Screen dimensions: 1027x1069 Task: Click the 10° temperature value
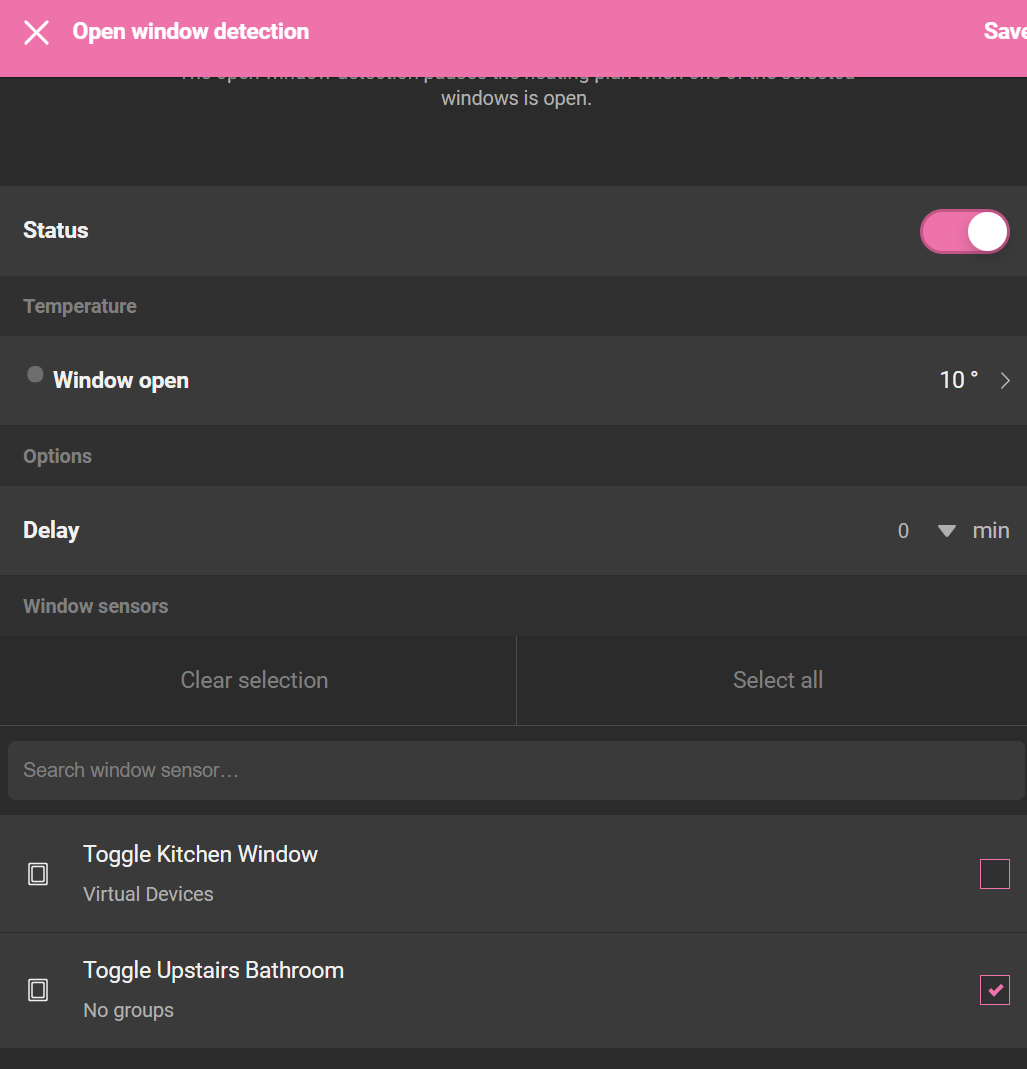tap(958, 380)
